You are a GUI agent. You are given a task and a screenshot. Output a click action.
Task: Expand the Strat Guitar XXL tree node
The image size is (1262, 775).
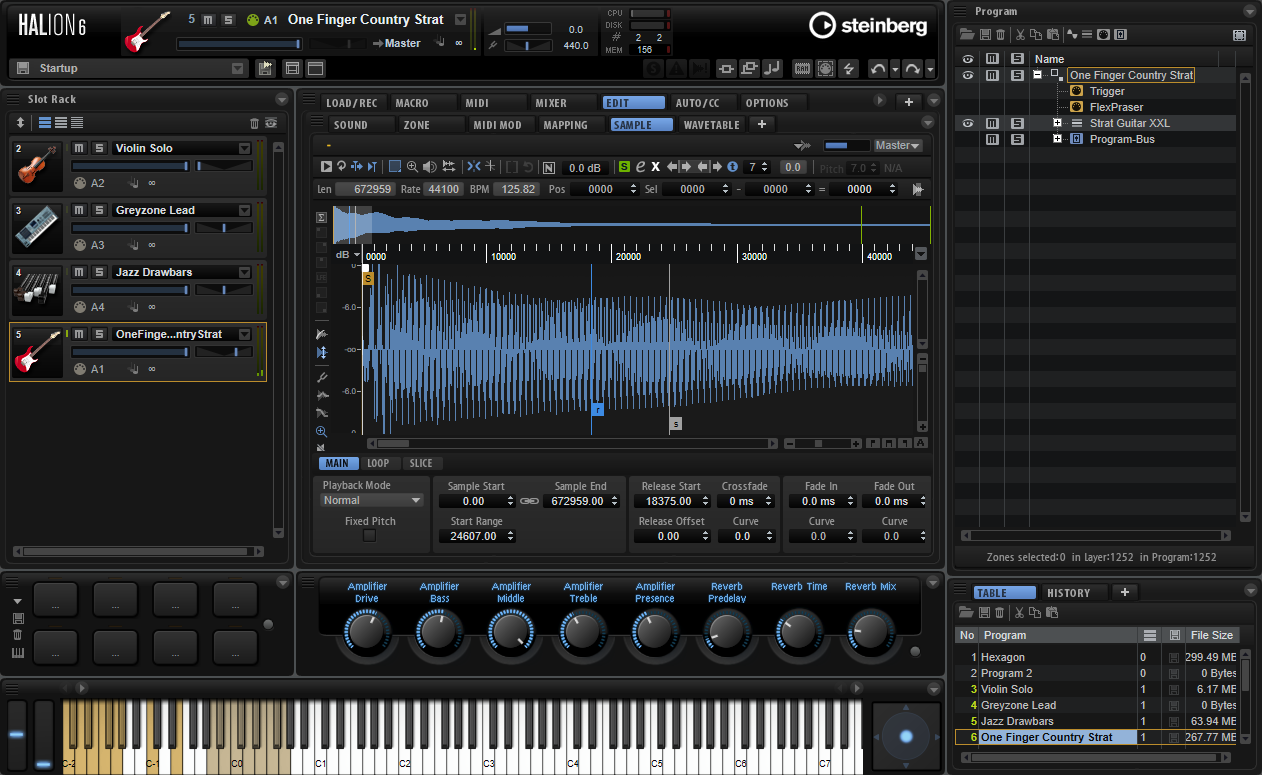pyautogui.click(x=1057, y=123)
